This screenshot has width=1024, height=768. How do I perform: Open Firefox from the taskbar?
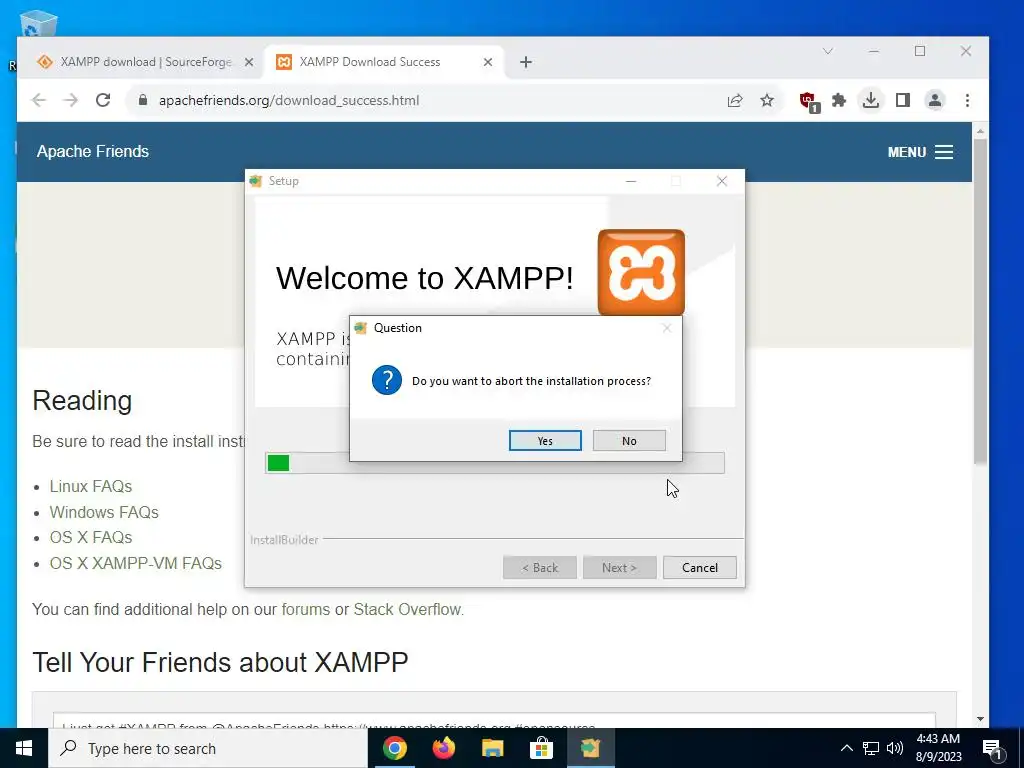(x=443, y=748)
